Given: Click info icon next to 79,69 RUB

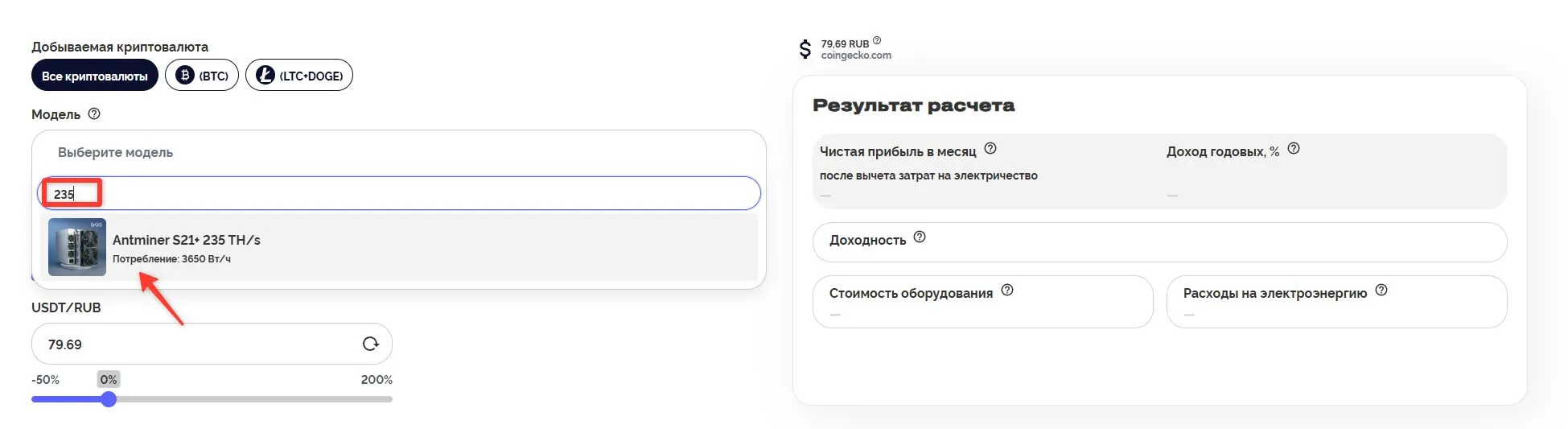Looking at the screenshot, I should (877, 40).
